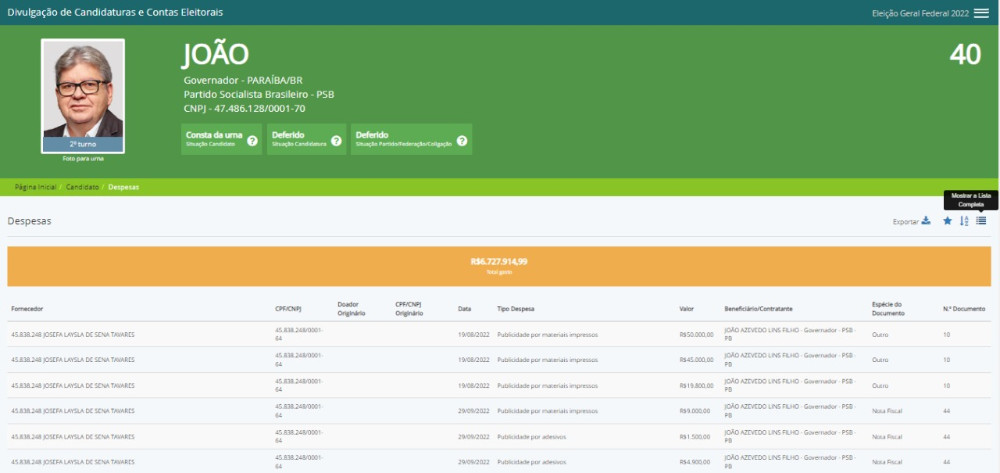Image resolution: width=1000 pixels, height=473 pixels.
Task: Sort expenses with the A-Z sort icon
Action: click(x=964, y=221)
